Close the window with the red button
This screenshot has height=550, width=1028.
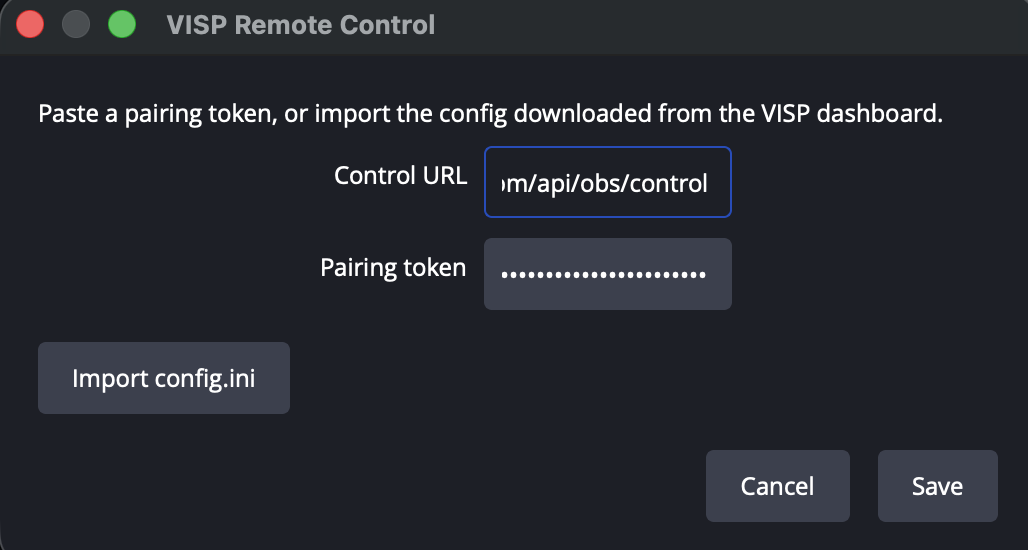tap(30, 25)
